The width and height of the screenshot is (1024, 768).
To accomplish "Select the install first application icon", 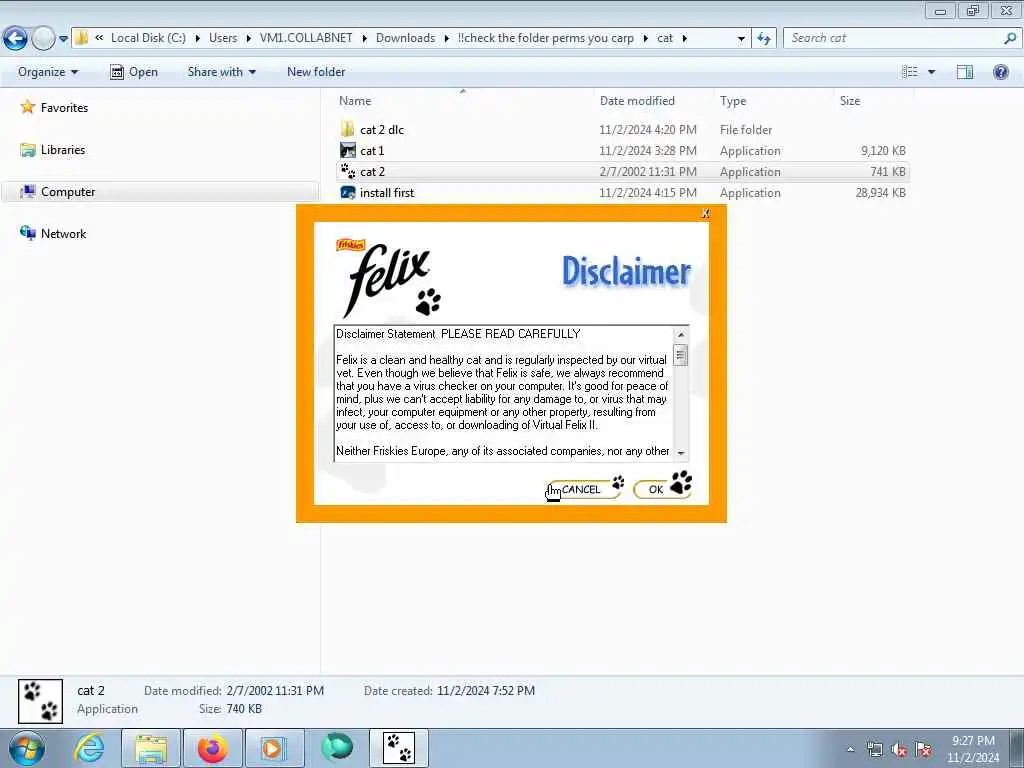I will pos(348,193).
